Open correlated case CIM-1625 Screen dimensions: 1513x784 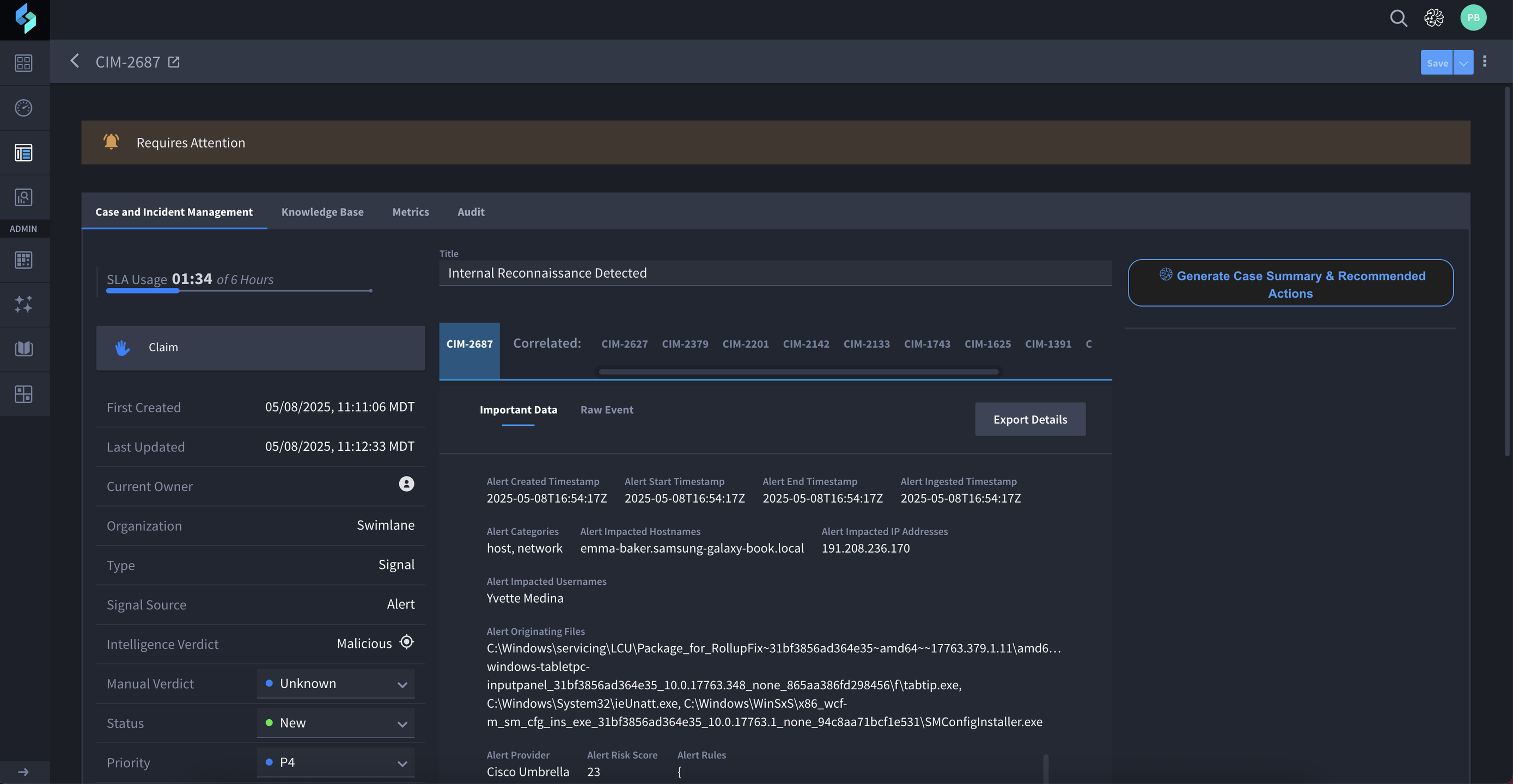(x=987, y=344)
